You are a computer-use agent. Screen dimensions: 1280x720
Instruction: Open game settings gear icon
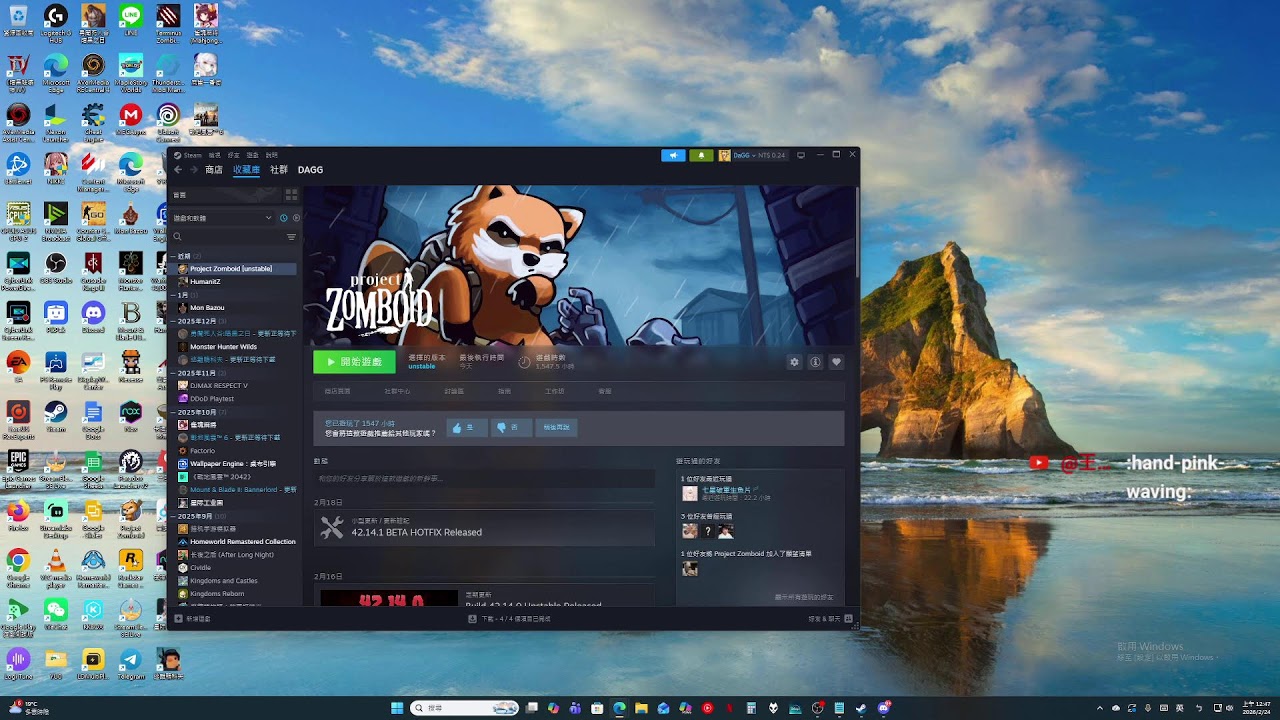(x=794, y=362)
